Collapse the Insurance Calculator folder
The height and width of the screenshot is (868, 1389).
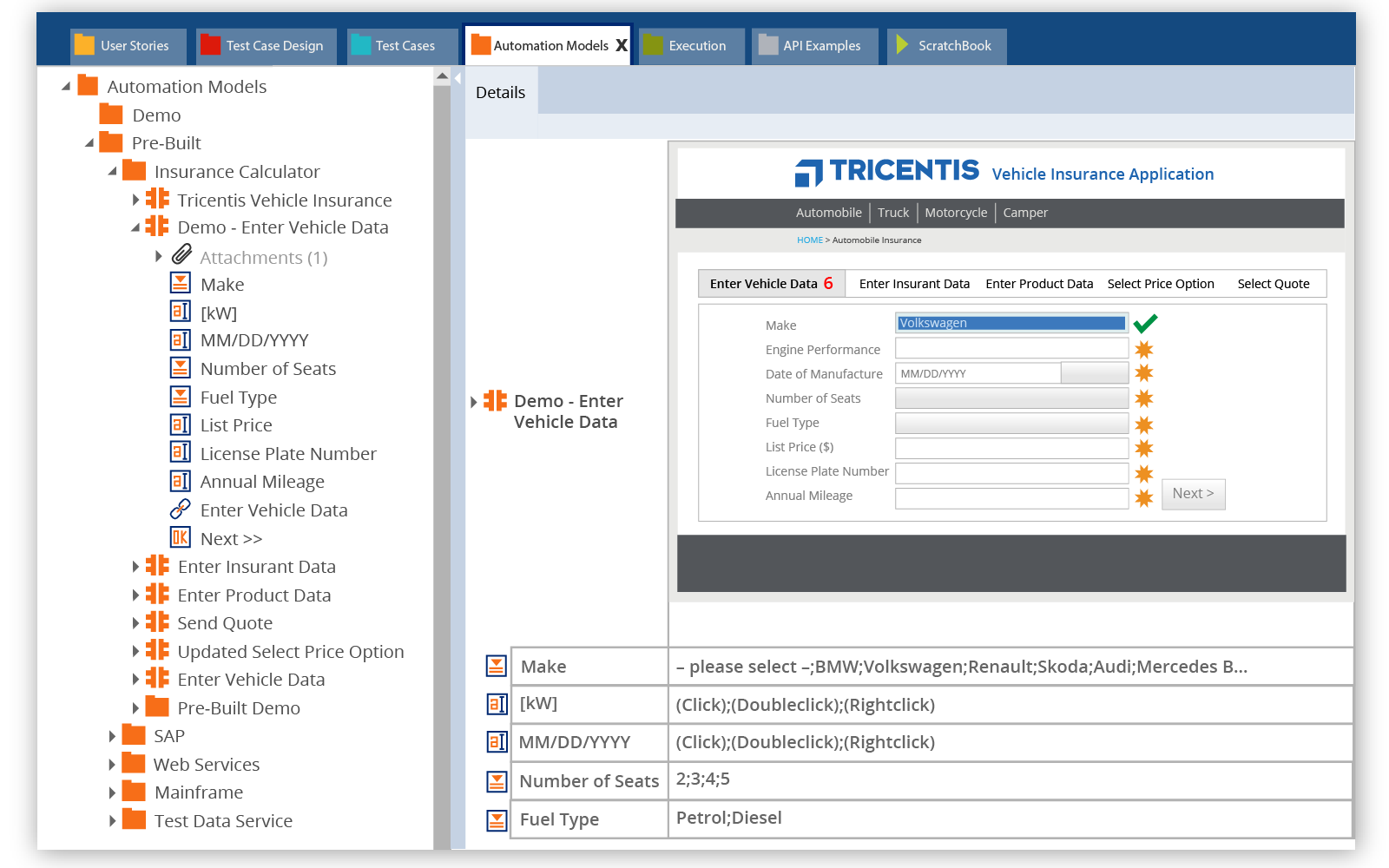point(112,171)
